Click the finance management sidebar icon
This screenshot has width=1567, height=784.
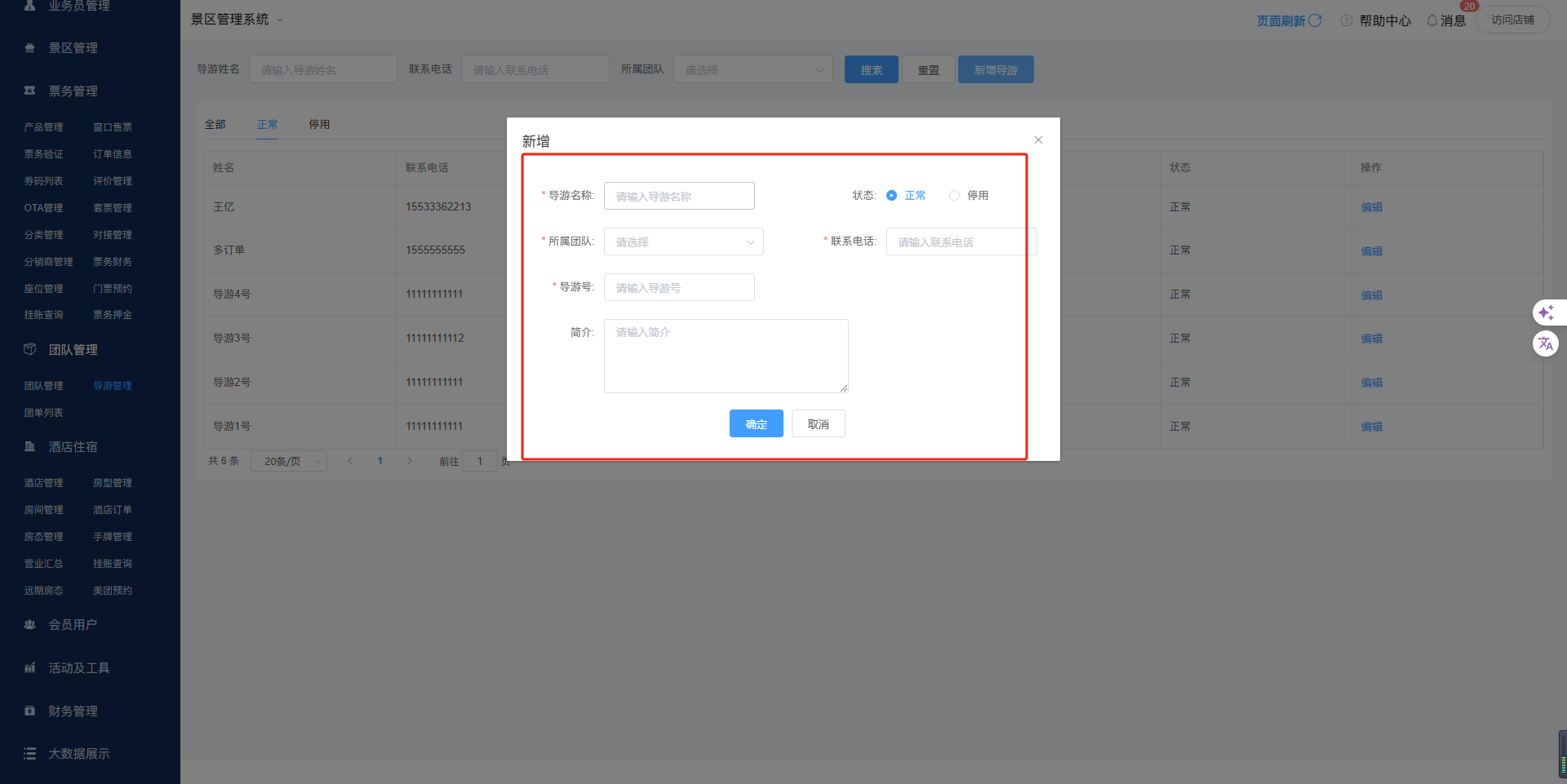30,711
